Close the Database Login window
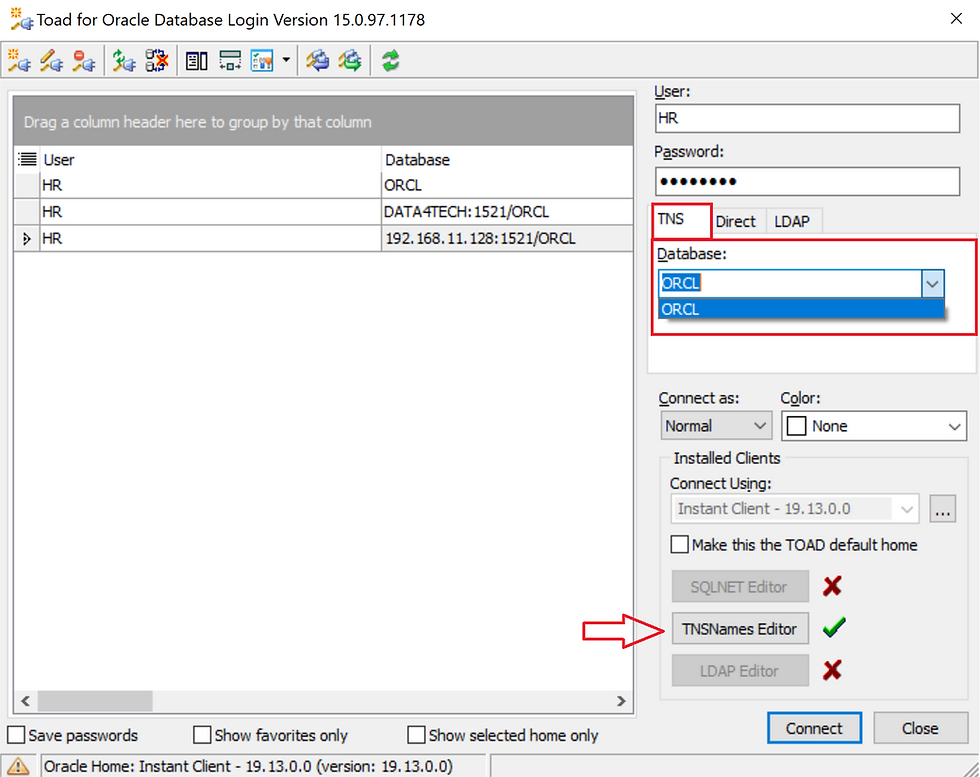This screenshot has height=777, width=980. (x=956, y=19)
